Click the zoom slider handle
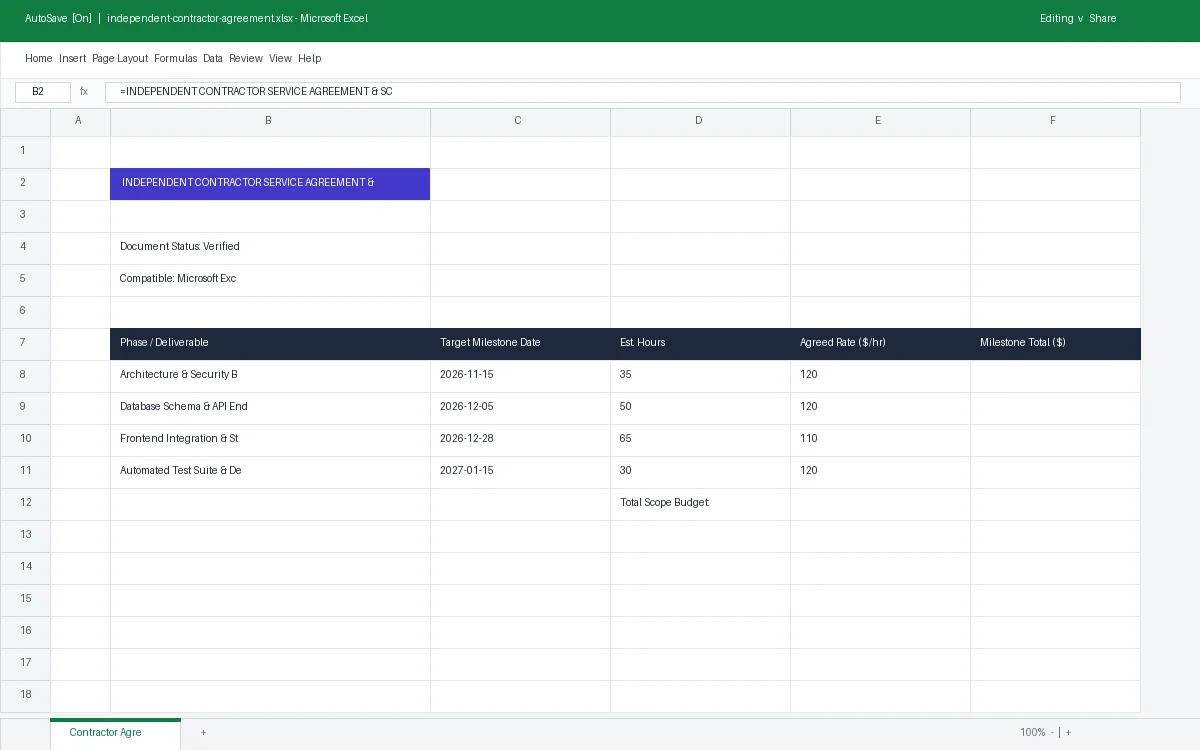 [1059, 733]
